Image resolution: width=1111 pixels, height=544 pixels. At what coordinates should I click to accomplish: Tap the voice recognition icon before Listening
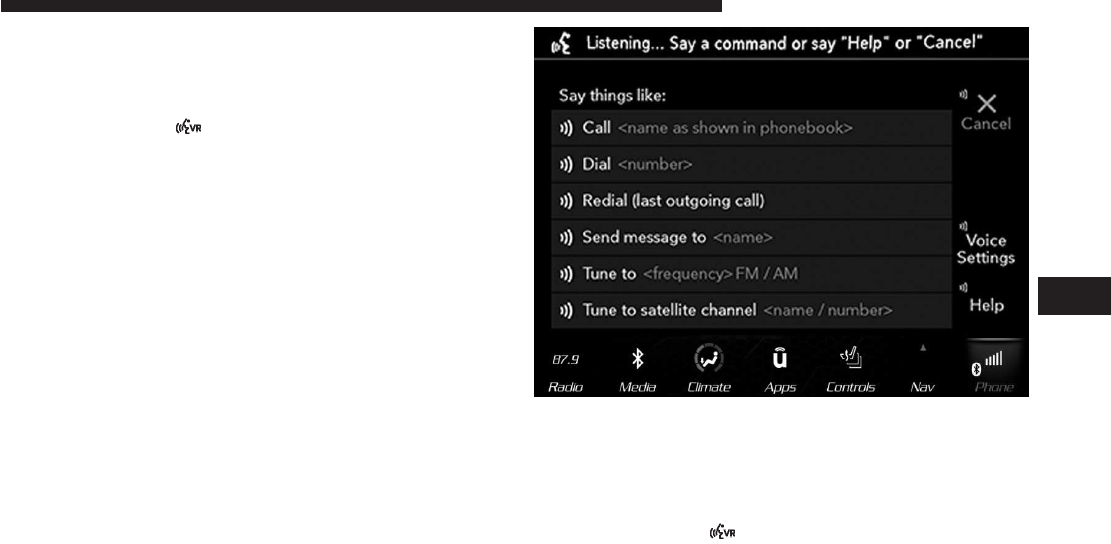[561, 43]
